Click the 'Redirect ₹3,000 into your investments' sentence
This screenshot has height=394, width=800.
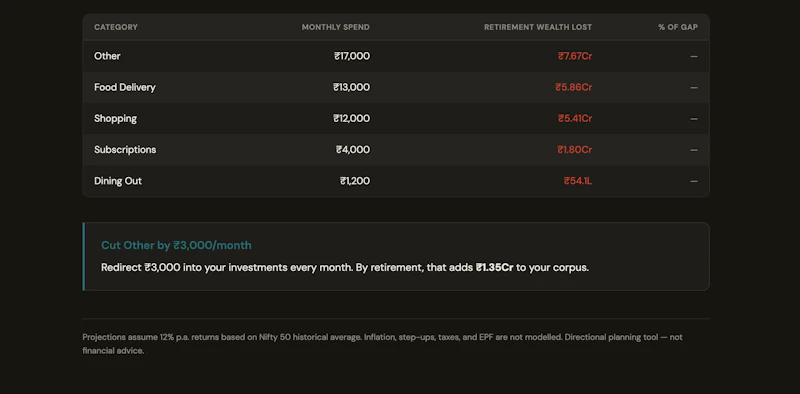click(345, 267)
